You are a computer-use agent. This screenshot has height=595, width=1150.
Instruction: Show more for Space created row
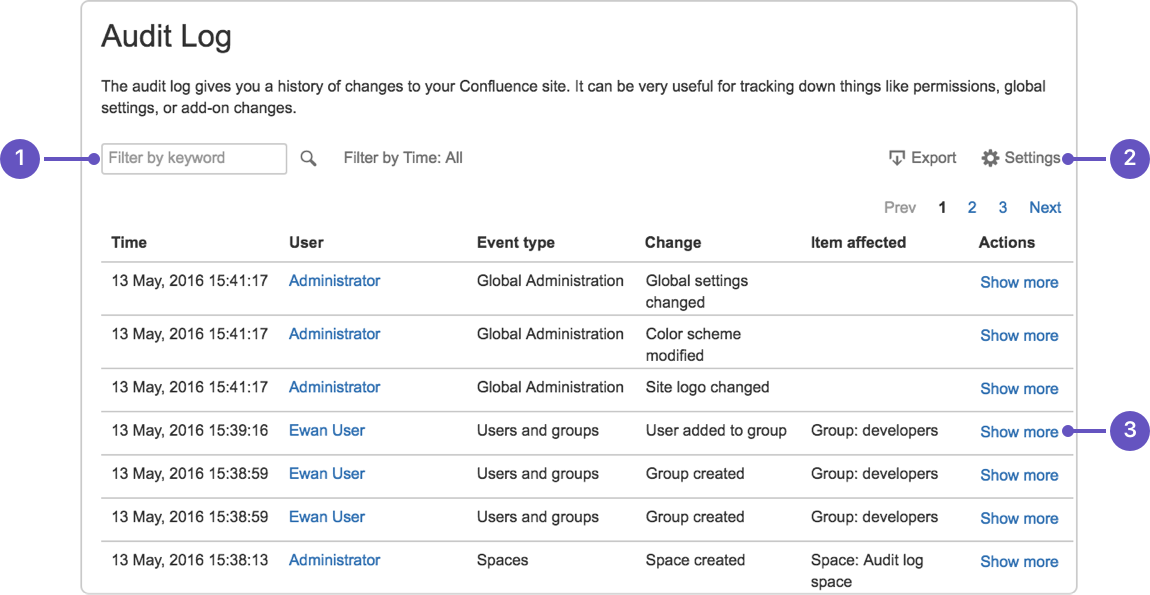coord(1019,562)
